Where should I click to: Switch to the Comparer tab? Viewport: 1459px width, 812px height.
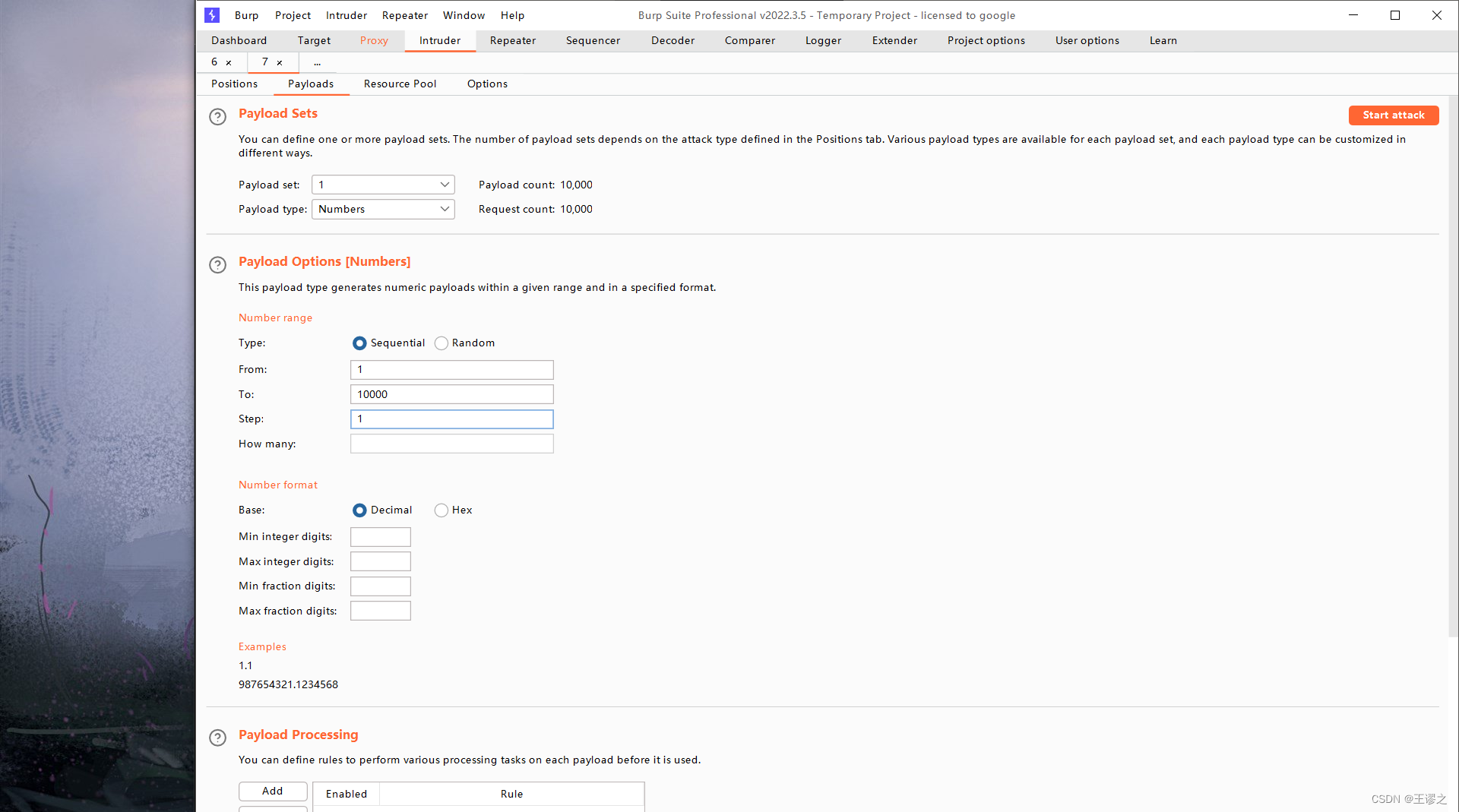(x=750, y=40)
